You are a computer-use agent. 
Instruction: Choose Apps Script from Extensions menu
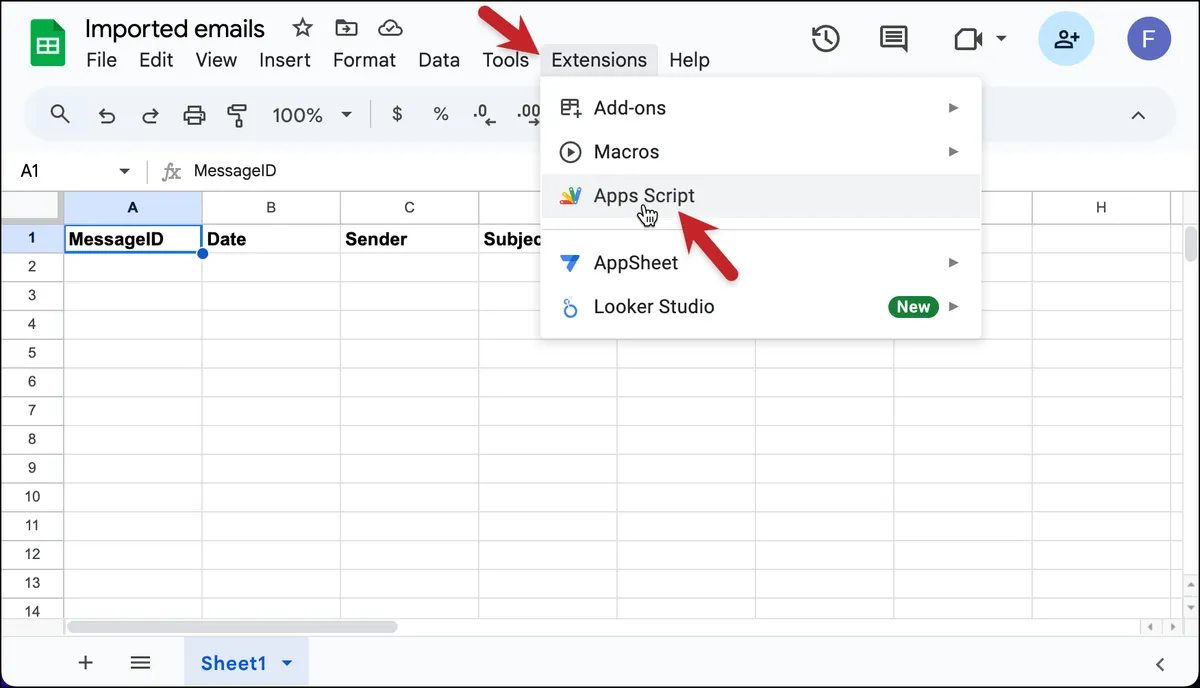pyautogui.click(x=761, y=196)
